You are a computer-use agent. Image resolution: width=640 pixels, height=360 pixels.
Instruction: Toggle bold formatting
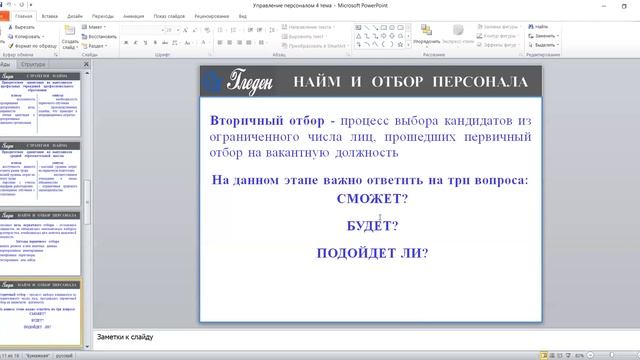(x=127, y=42)
